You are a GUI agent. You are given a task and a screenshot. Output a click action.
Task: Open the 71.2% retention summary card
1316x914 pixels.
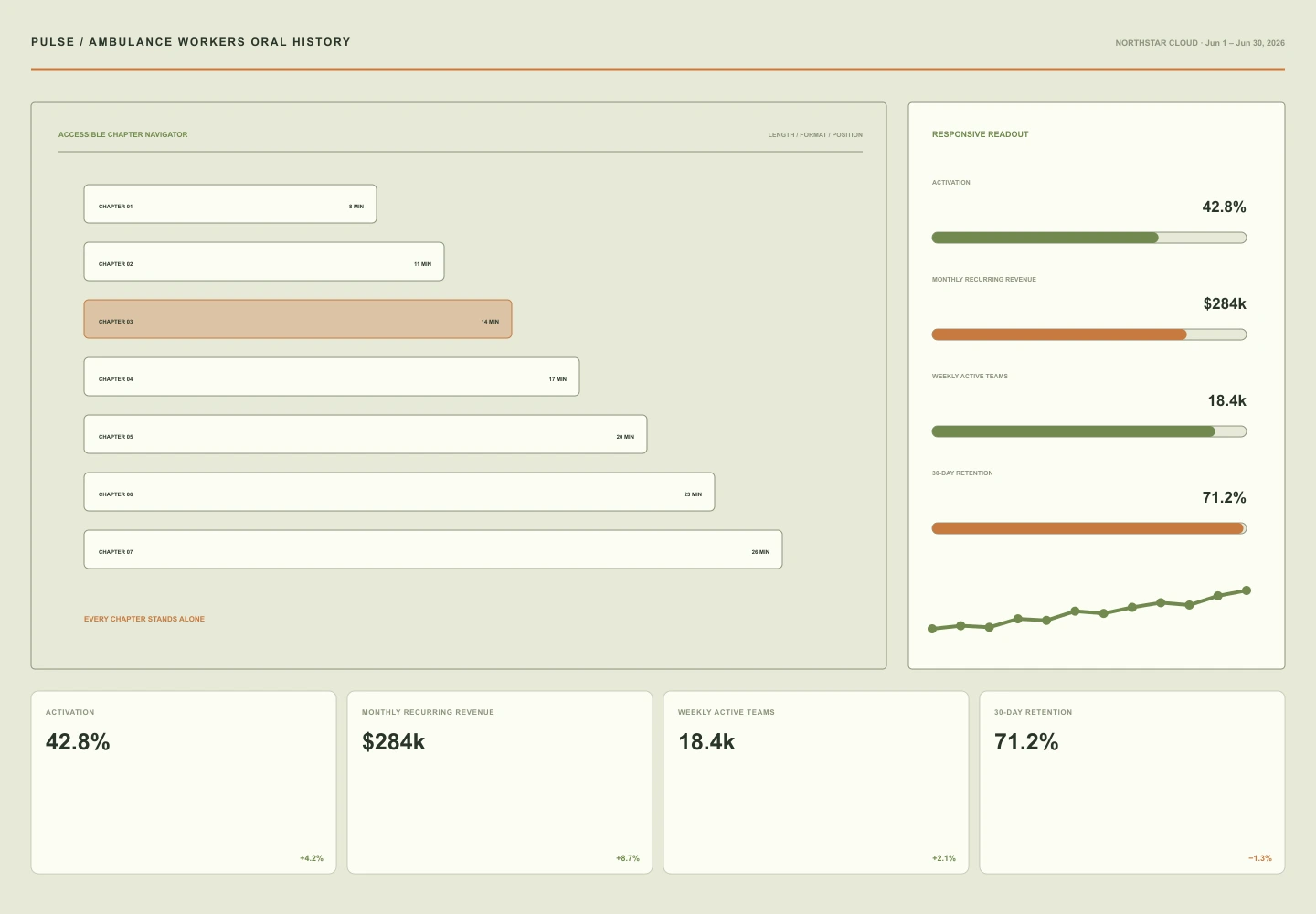(1132, 782)
